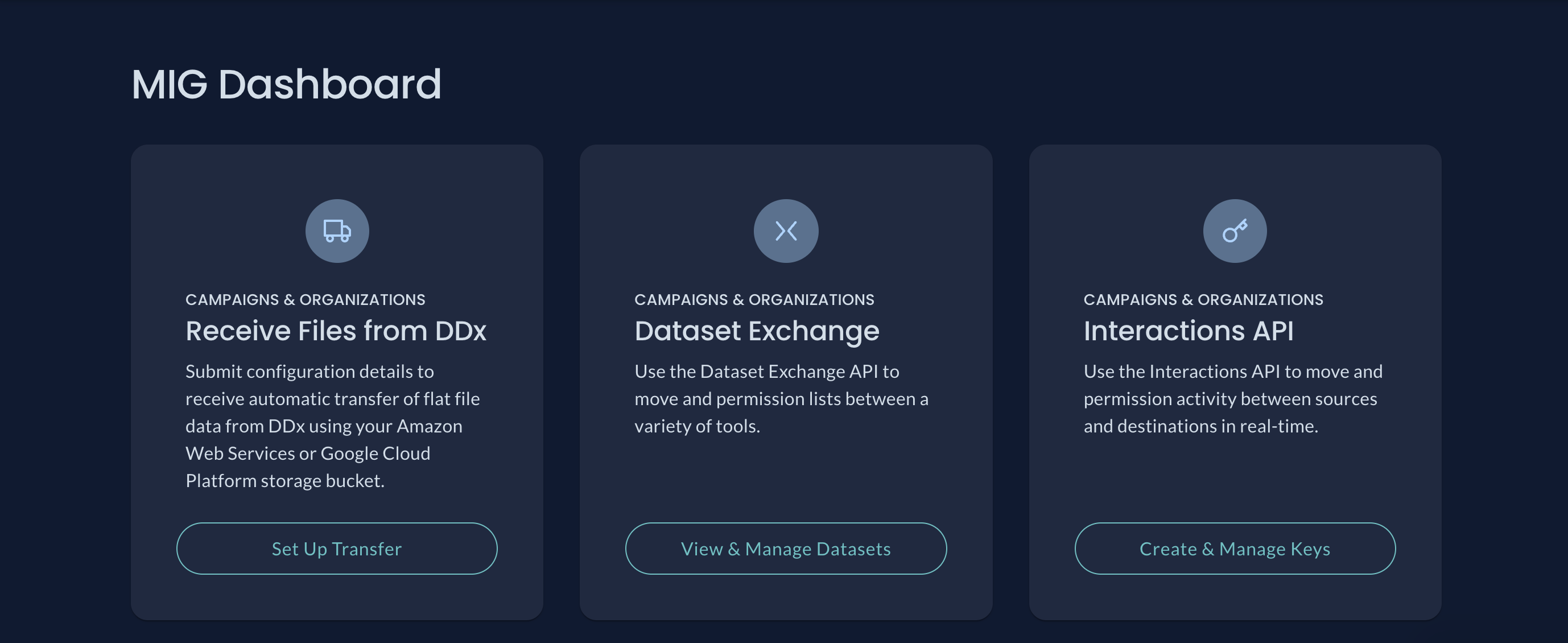Select the Dataset Exchange card title

click(756, 331)
